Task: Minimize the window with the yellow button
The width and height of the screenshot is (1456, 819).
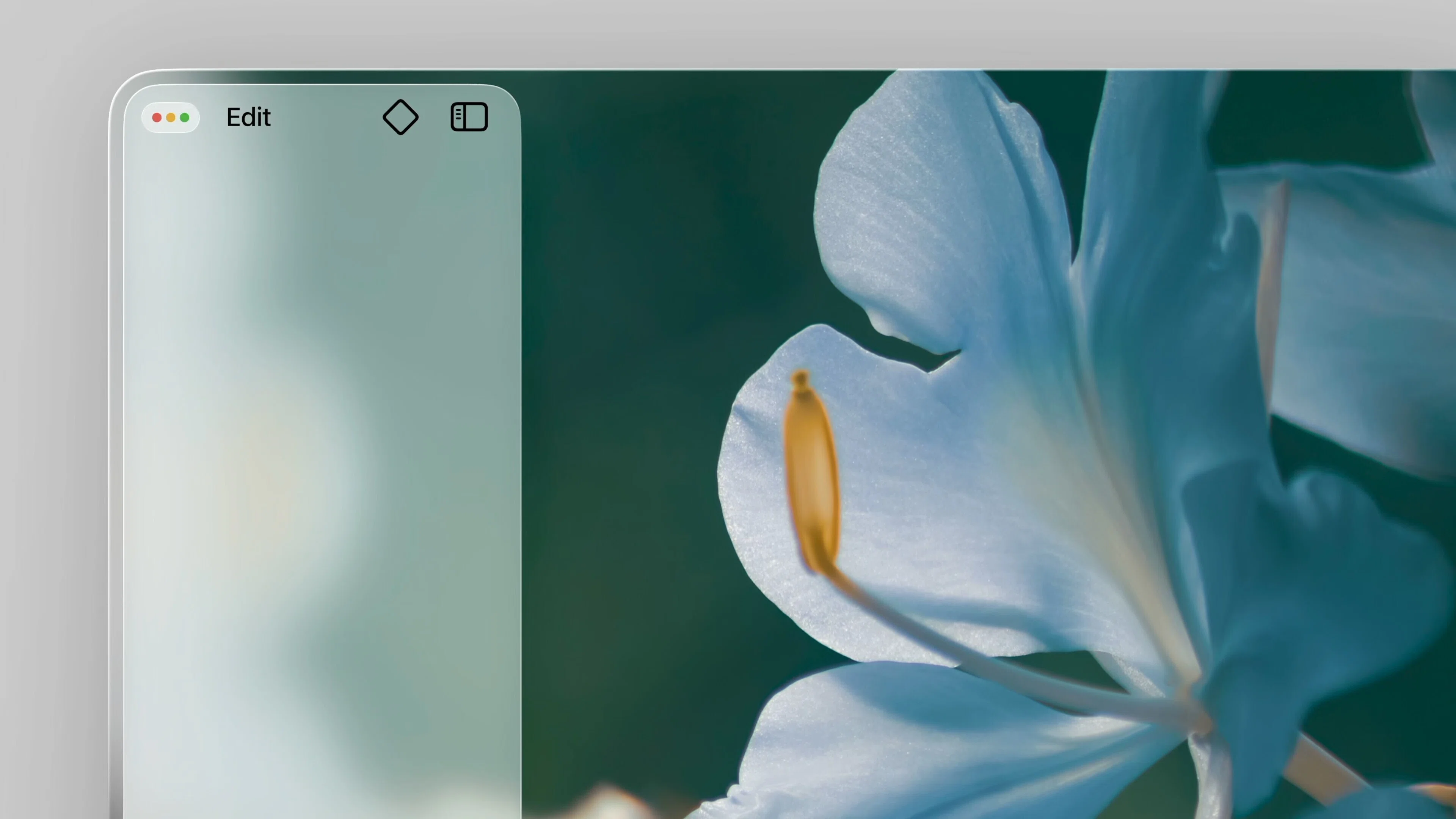Action: click(171, 118)
